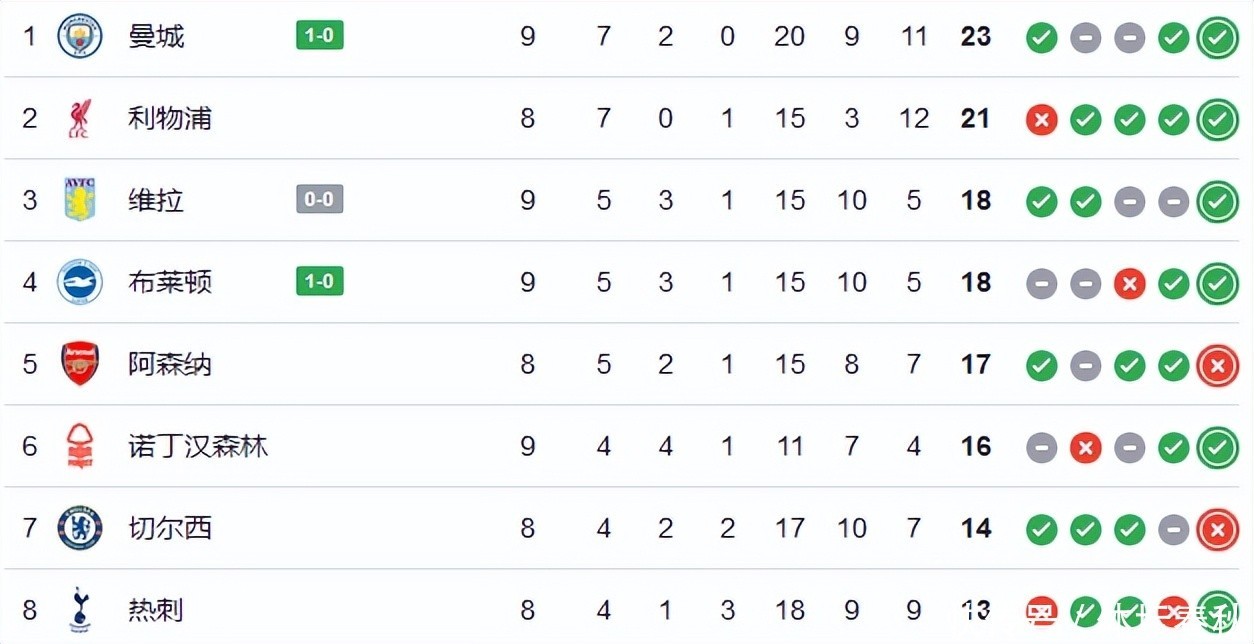Click 切尔西's latest red loss form icon

click(x=1217, y=530)
